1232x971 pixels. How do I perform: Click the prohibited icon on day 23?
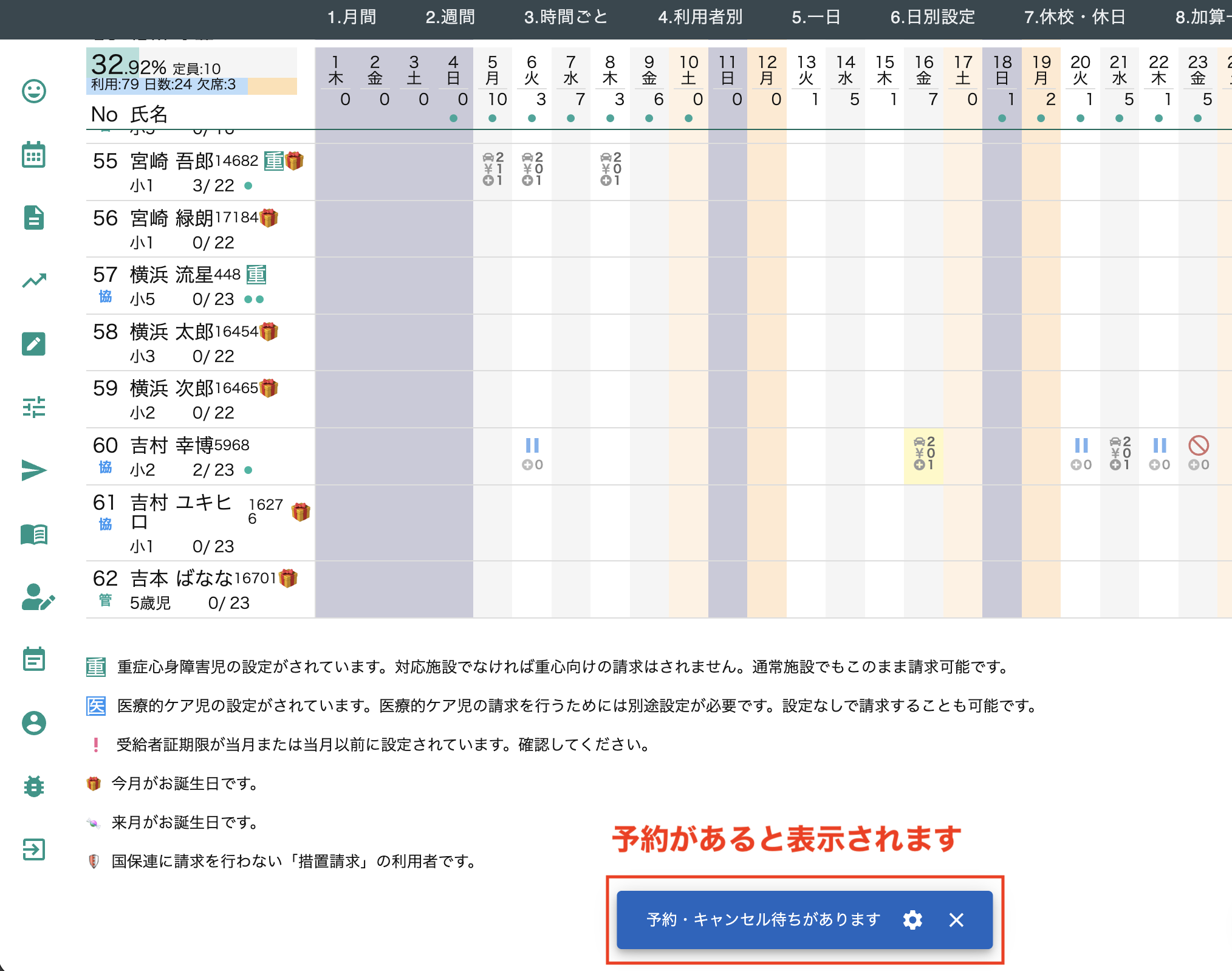tap(1199, 446)
